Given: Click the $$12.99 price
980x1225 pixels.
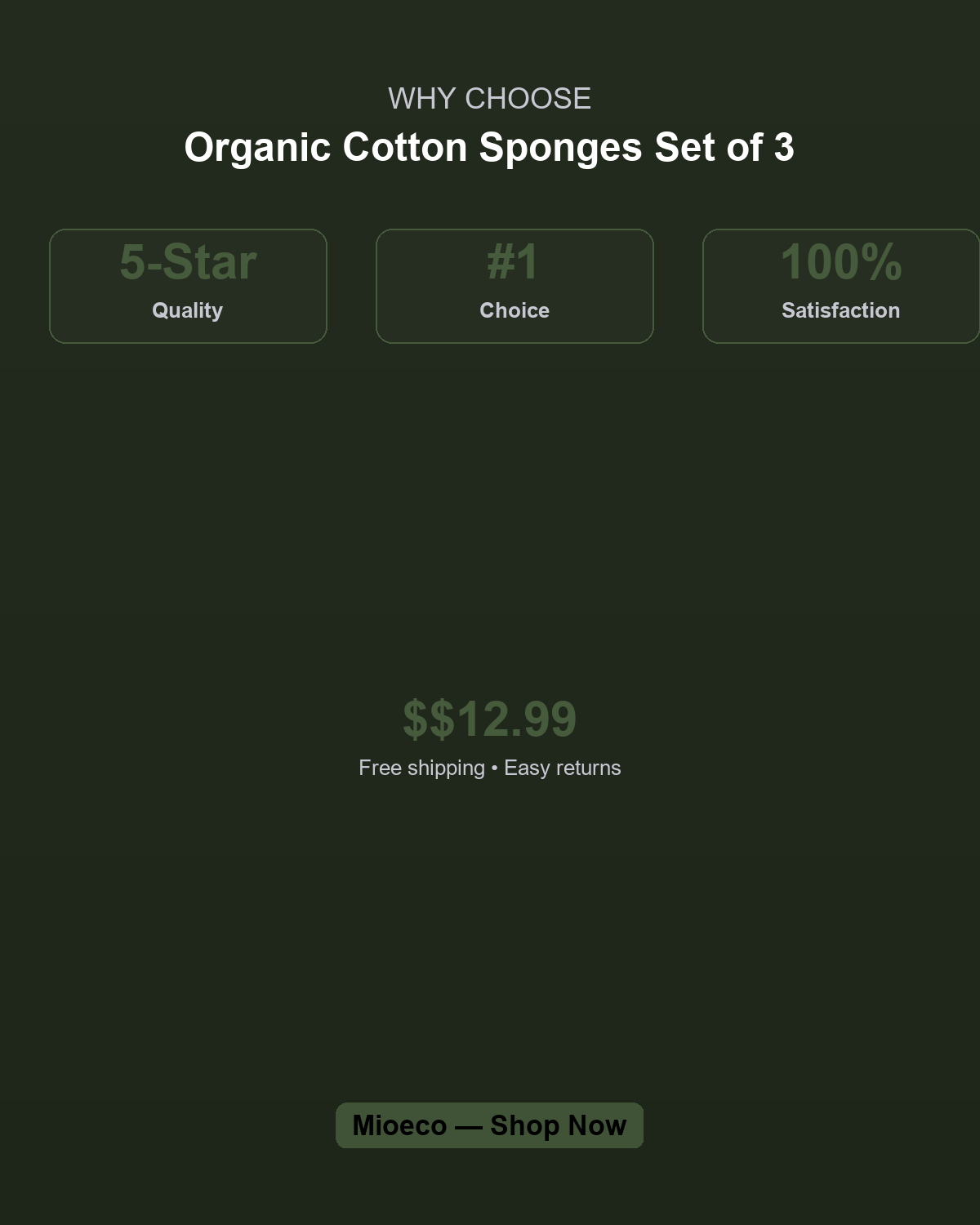Looking at the screenshot, I should tap(490, 719).
